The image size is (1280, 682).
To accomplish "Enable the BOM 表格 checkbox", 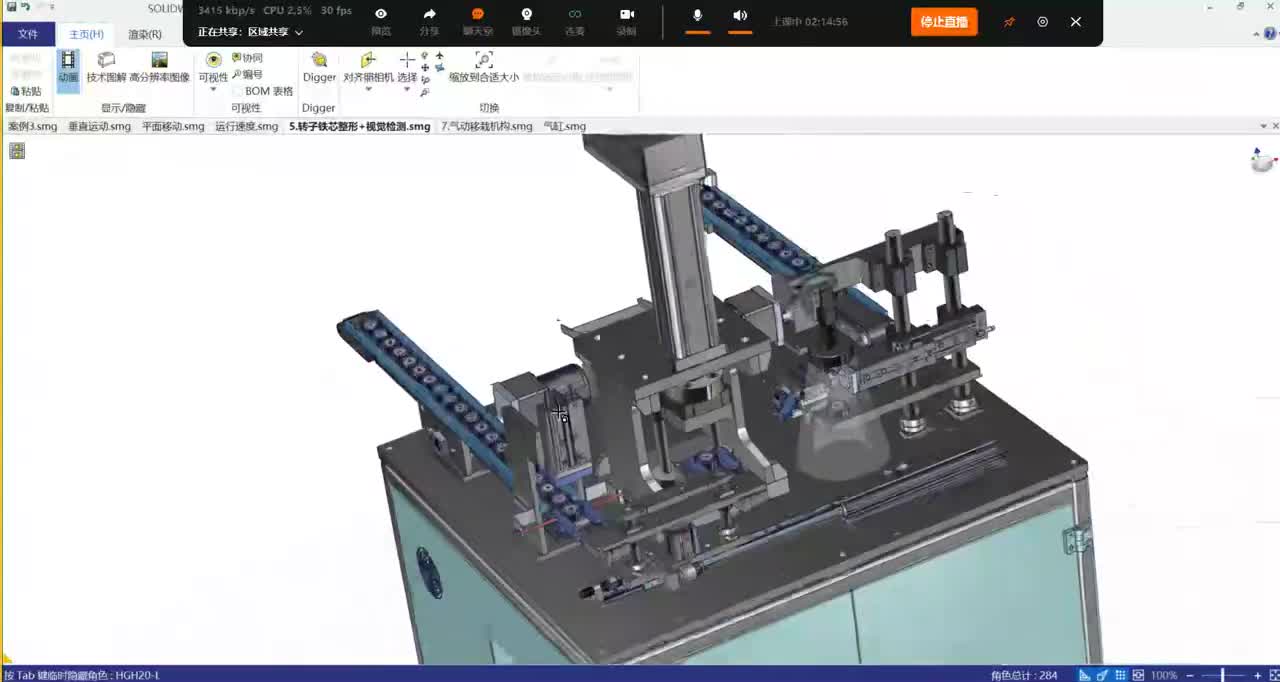I will [237, 91].
